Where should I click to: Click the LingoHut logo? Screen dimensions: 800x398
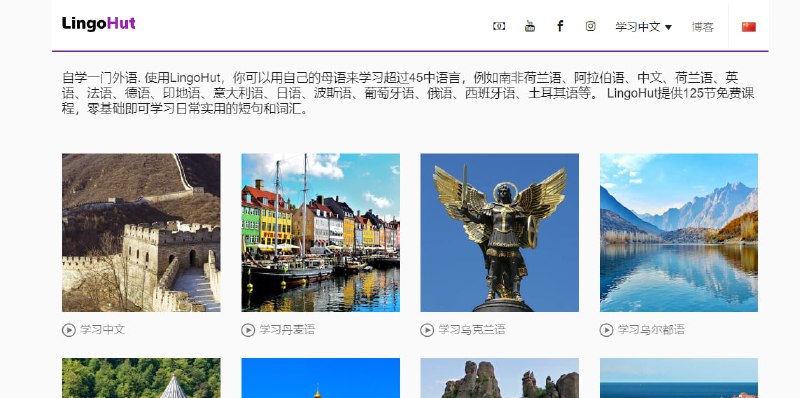[x=98, y=23]
